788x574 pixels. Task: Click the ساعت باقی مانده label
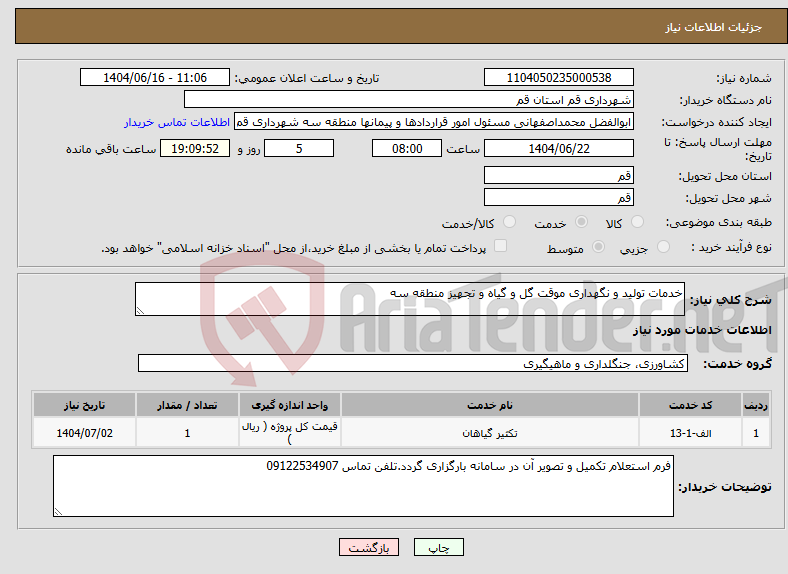pos(111,149)
